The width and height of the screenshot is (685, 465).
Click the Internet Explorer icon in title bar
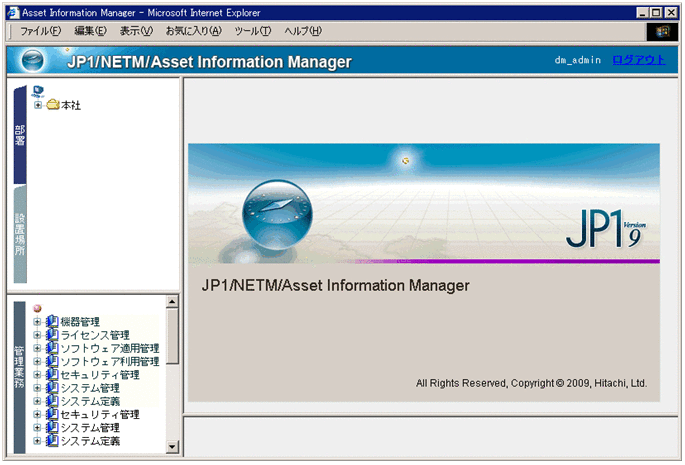coord(14,13)
